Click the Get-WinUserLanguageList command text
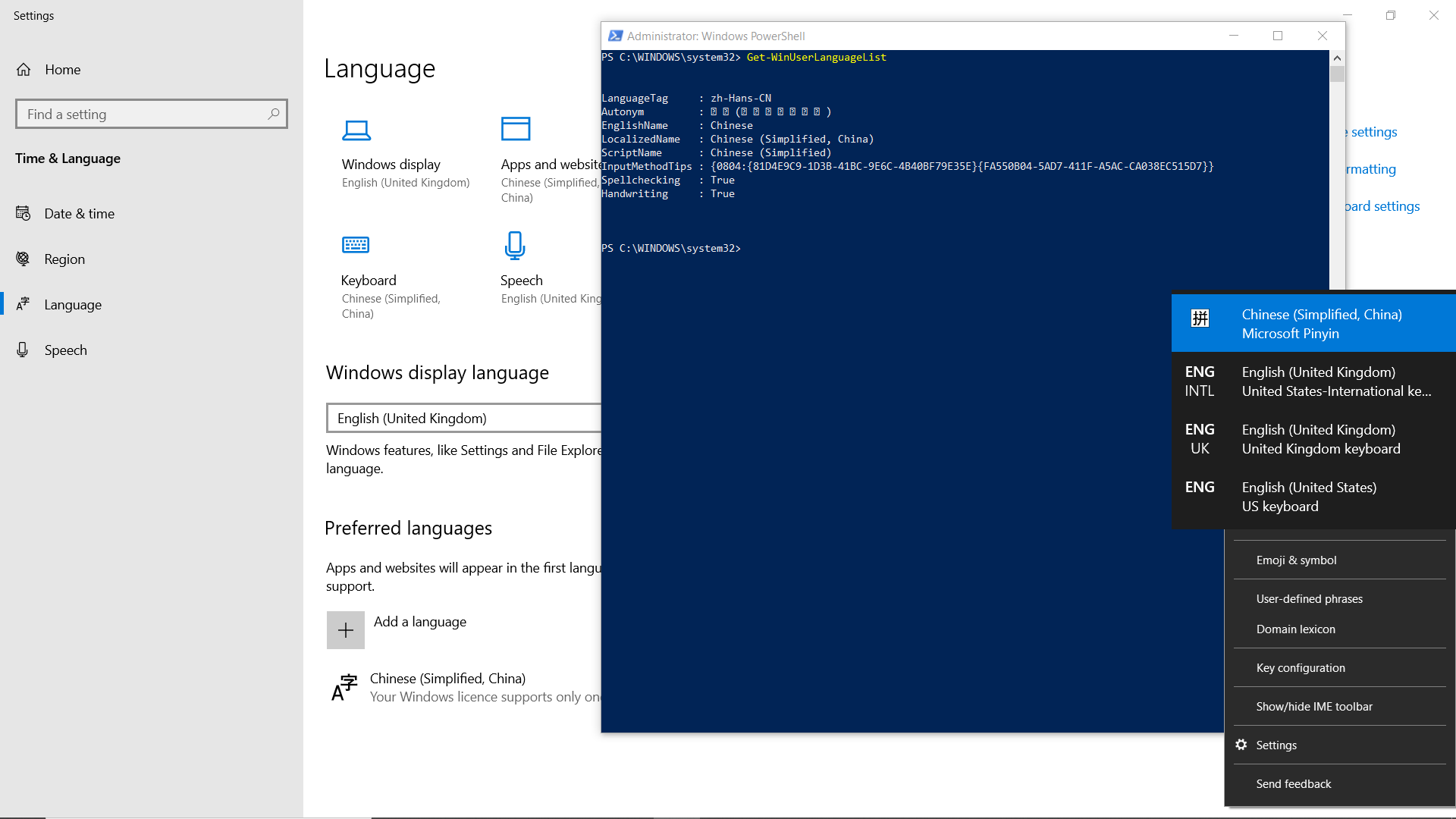 (x=816, y=58)
